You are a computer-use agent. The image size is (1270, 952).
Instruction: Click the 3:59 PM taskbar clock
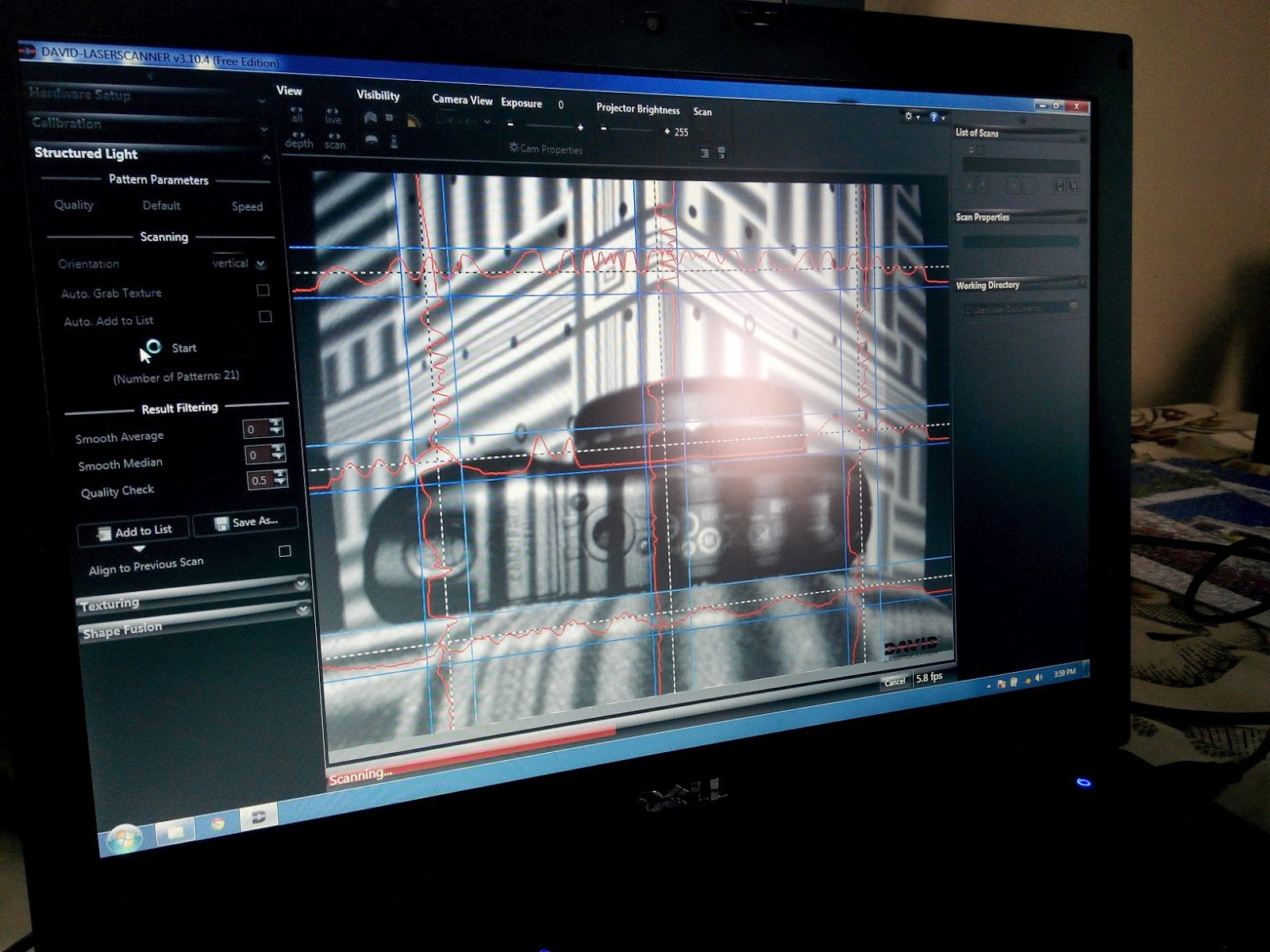(1064, 674)
